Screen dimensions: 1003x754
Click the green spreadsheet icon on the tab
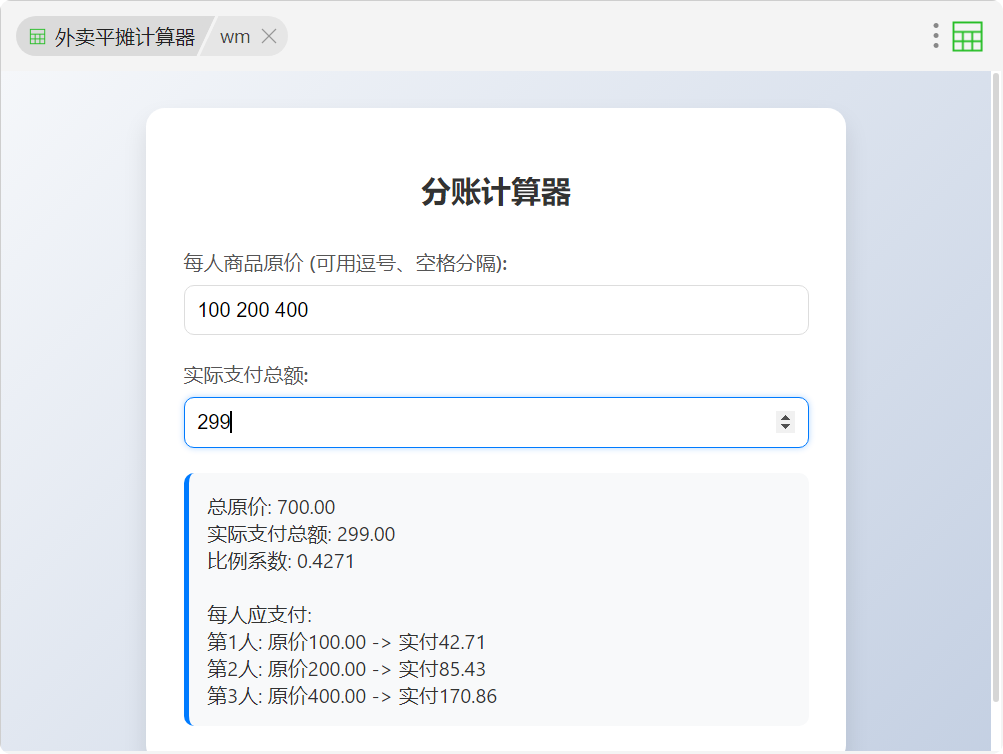38,37
